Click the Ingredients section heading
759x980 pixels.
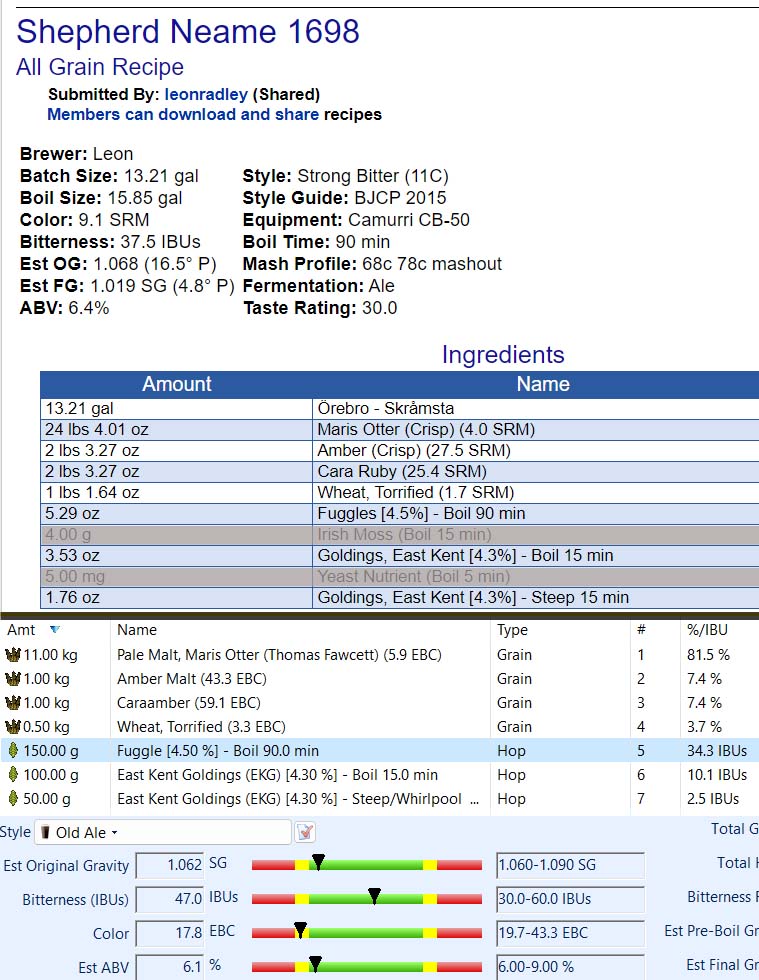pyautogui.click(x=503, y=354)
